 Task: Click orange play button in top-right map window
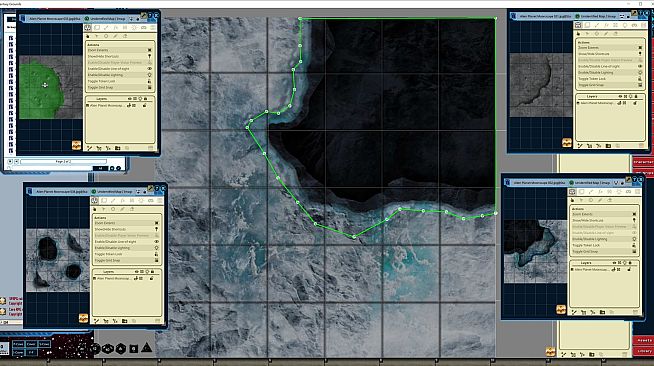pos(566,143)
